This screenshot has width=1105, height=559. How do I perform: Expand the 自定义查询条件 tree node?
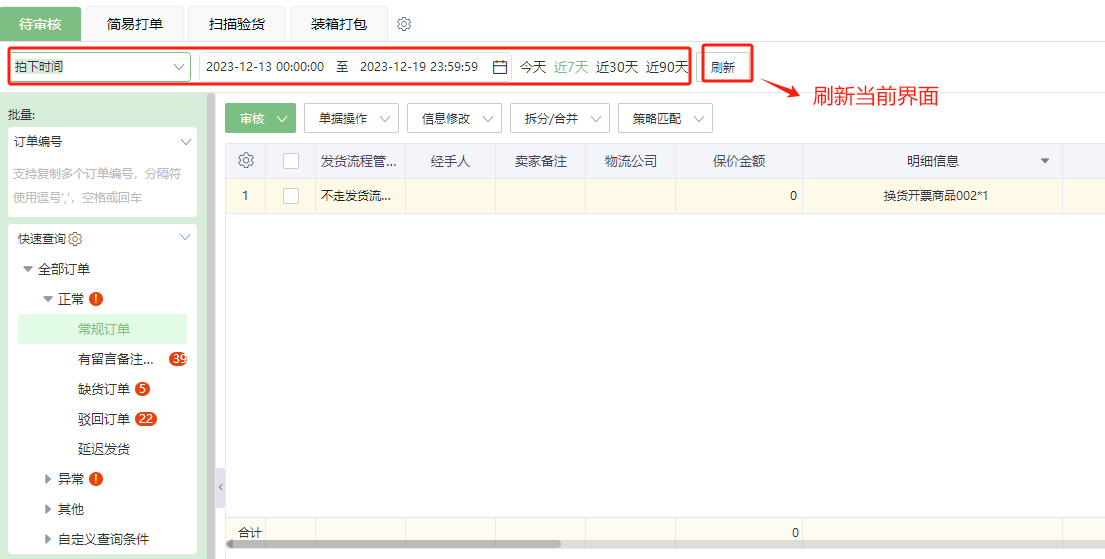[x=48, y=539]
